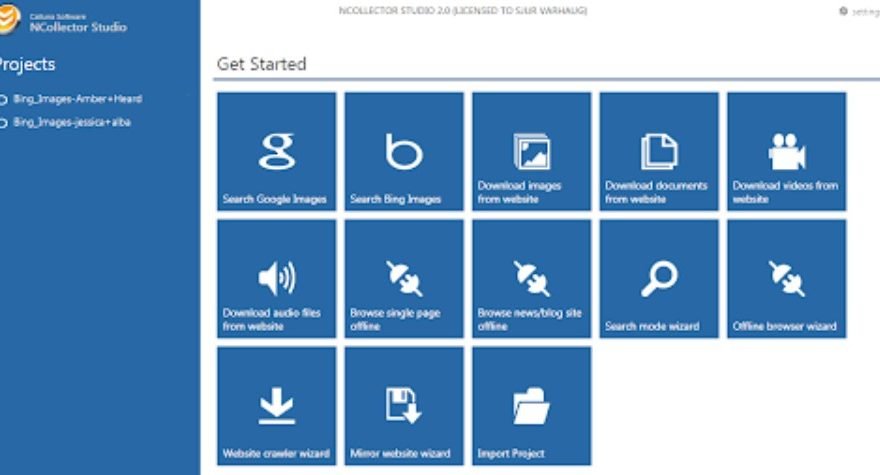Image resolution: width=880 pixels, height=475 pixels.
Task: Click the NCollector Studio logo
Action: 10,20
